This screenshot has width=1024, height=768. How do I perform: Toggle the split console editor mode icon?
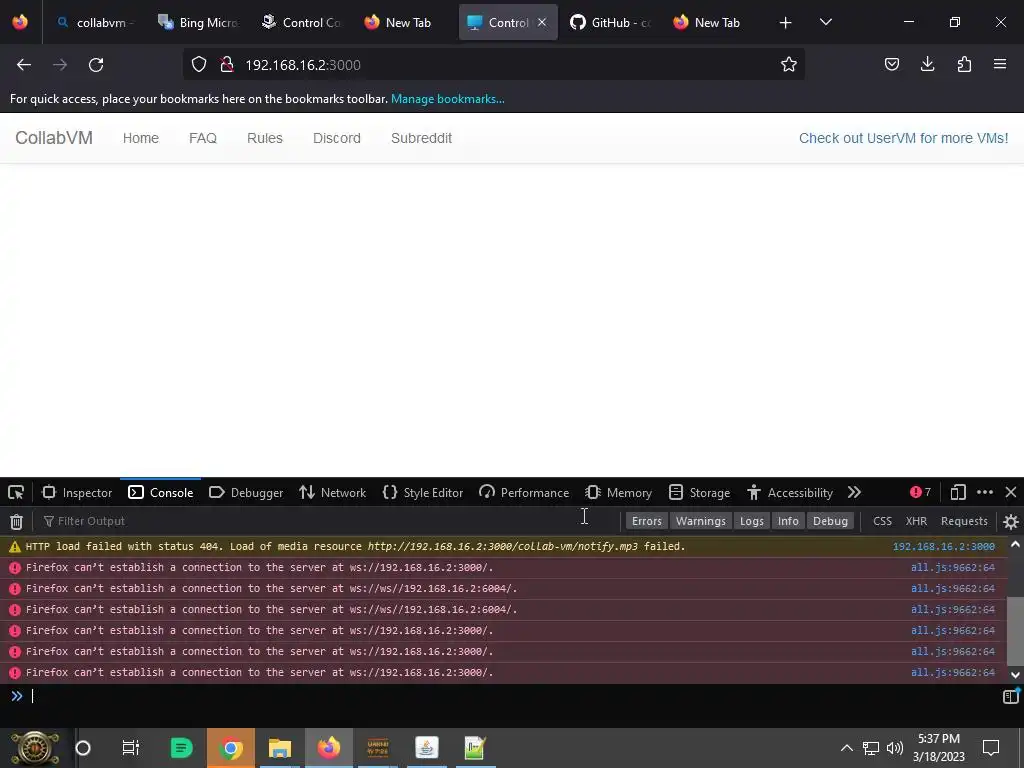pyautogui.click(x=1010, y=696)
